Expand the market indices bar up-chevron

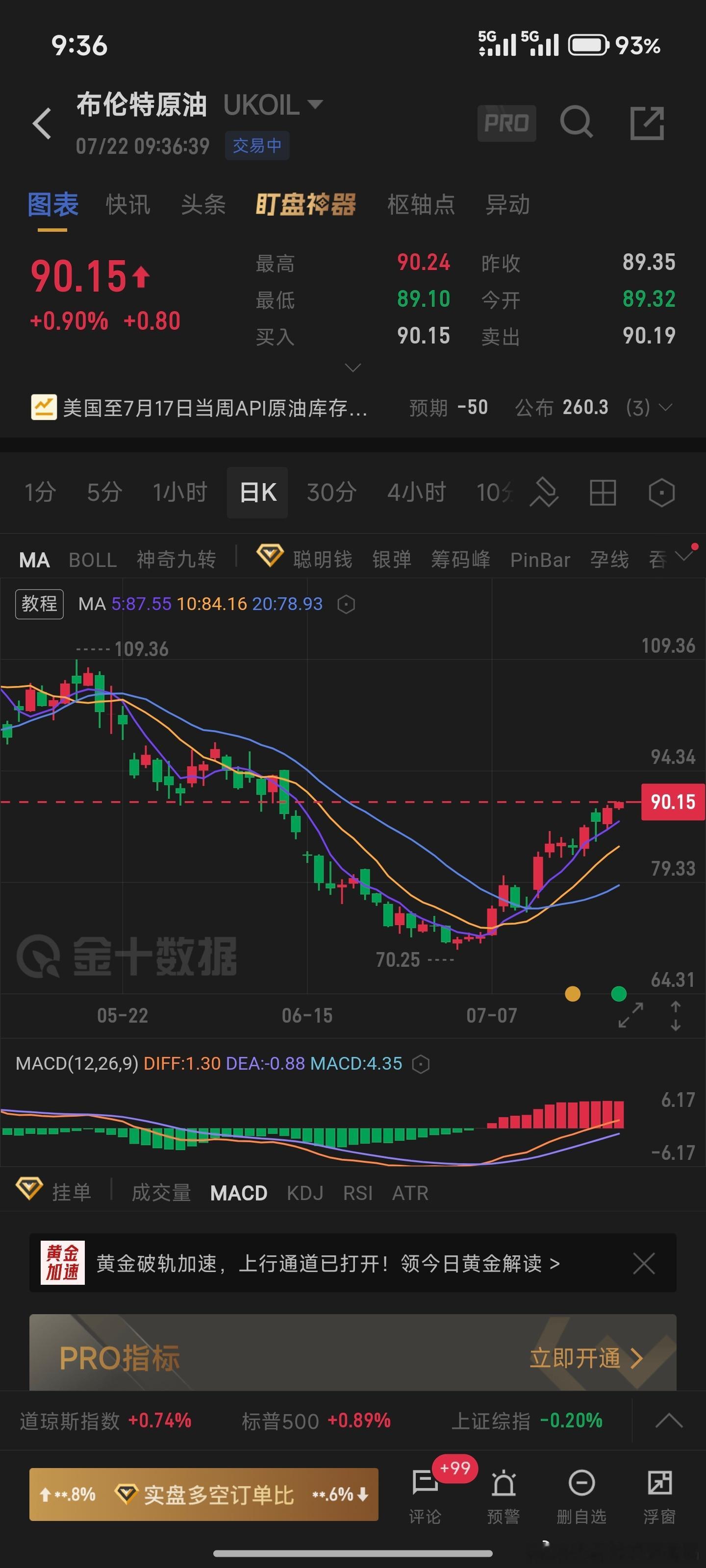pos(669,1421)
